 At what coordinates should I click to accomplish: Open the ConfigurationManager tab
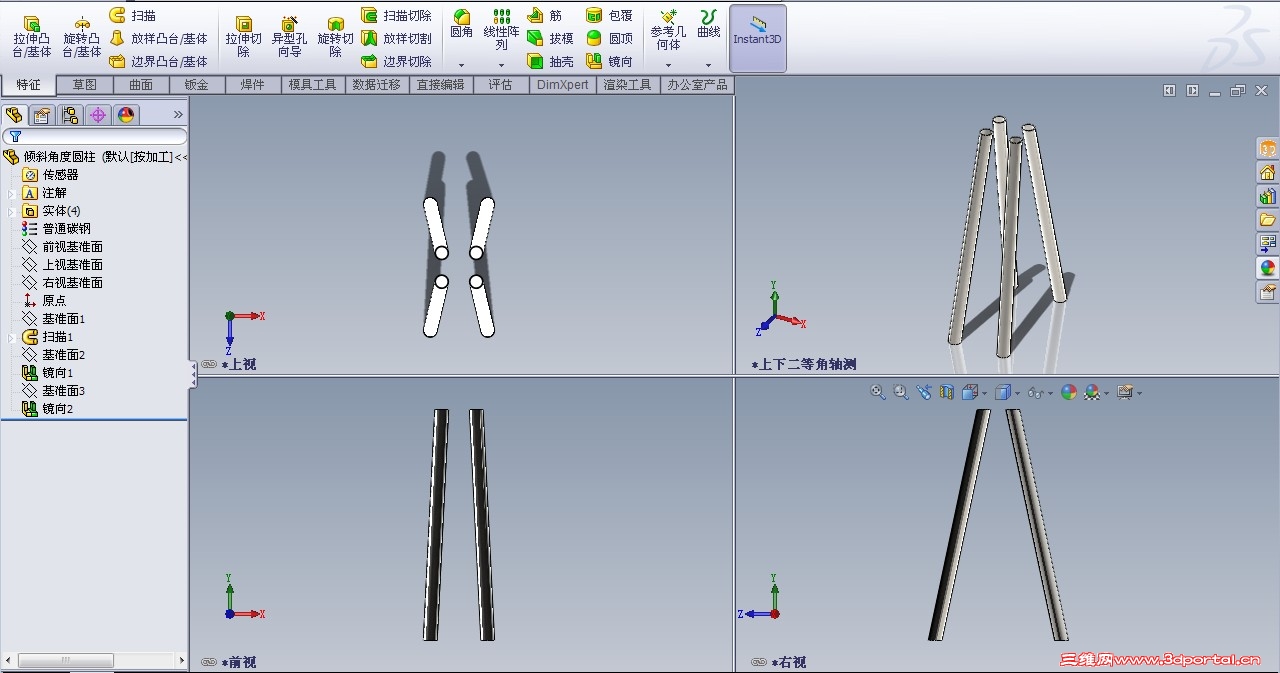[x=69, y=115]
